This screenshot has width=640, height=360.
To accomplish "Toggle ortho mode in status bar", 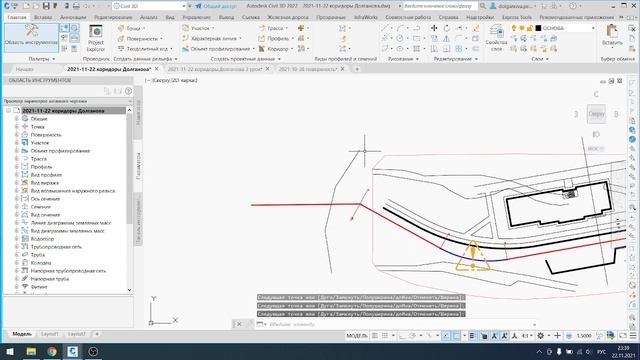I will pyautogui.click(x=402, y=336).
